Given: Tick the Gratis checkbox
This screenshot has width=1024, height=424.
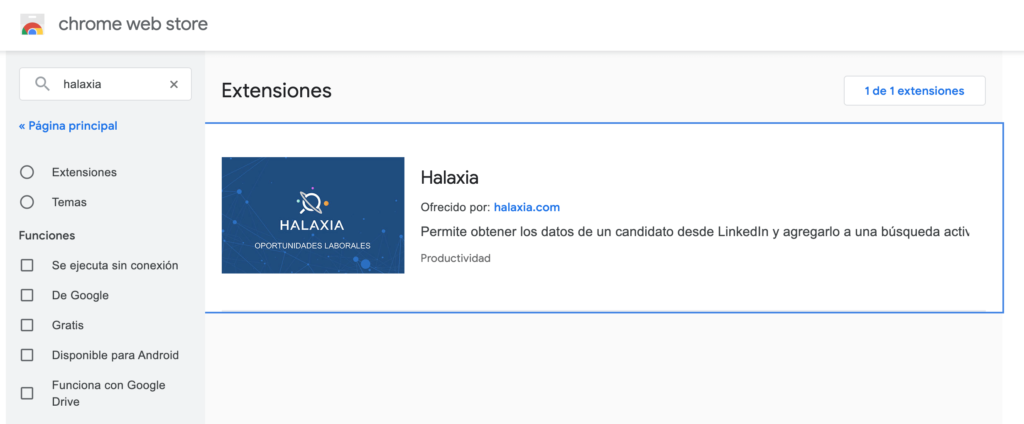Looking at the screenshot, I should coord(27,325).
